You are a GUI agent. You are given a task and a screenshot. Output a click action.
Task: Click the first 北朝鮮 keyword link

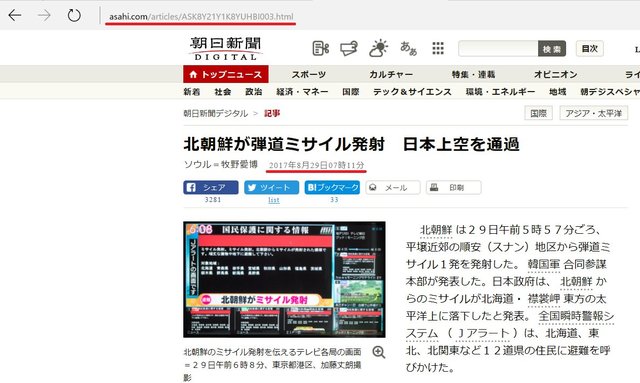[x=436, y=230]
